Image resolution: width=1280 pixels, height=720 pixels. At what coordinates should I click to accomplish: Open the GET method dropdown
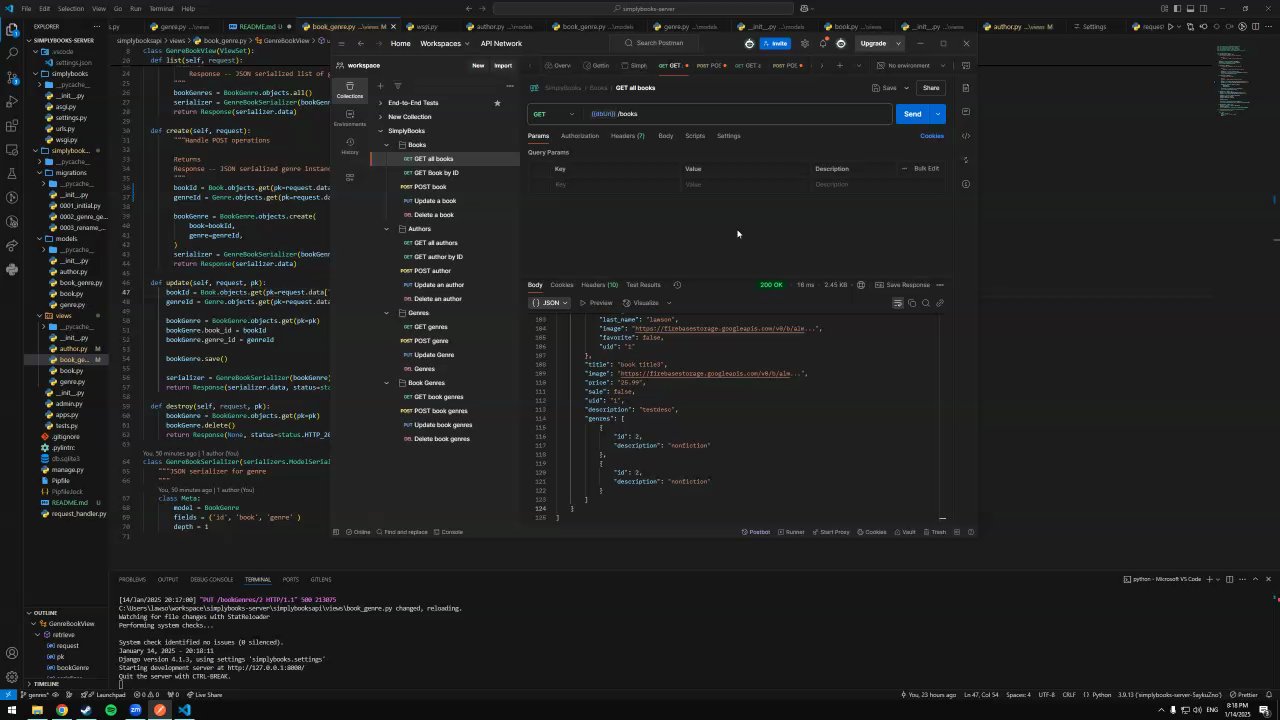pyautogui.click(x=553, y=114)
